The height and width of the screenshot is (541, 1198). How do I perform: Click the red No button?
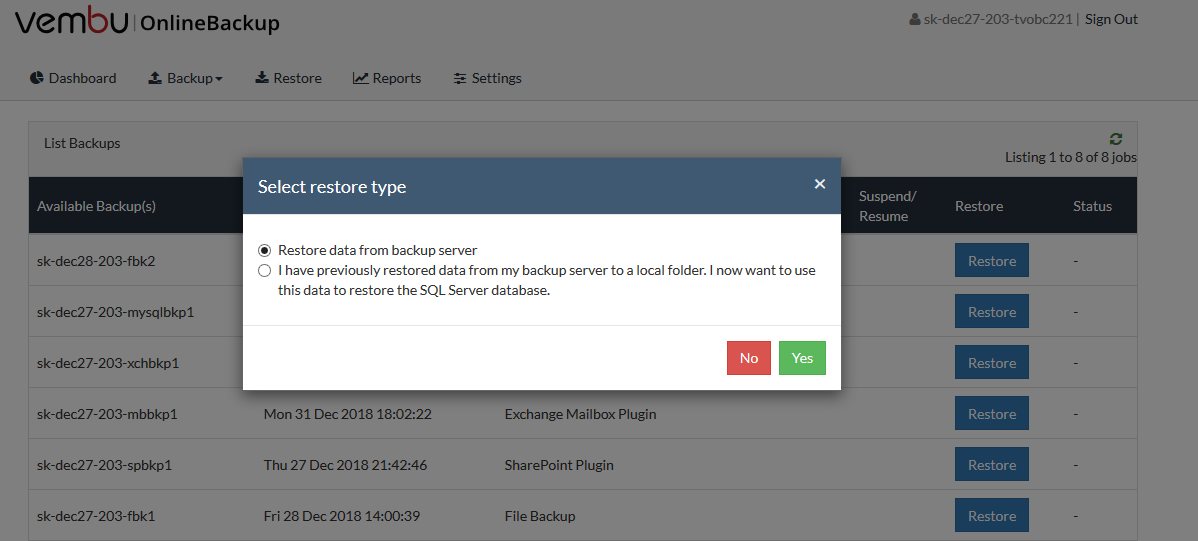pyautogui.click(x=749, y=358)
